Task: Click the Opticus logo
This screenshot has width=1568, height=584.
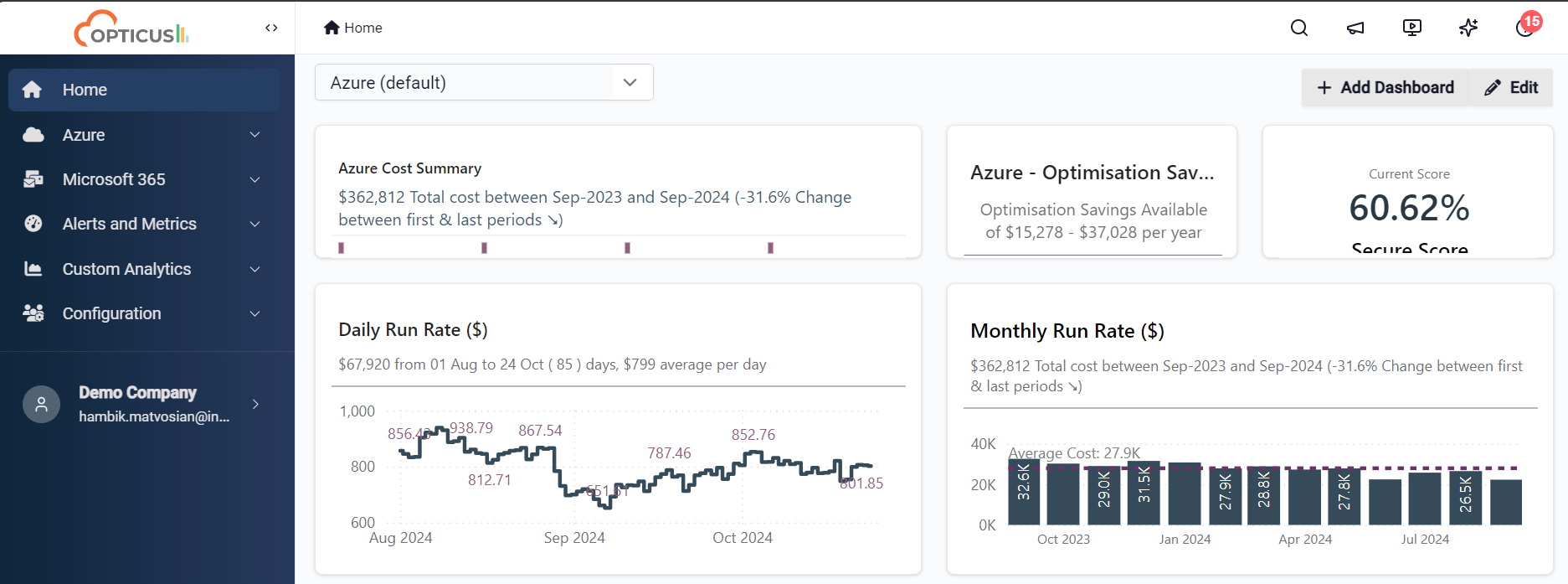Action: (x=131, y=29)
